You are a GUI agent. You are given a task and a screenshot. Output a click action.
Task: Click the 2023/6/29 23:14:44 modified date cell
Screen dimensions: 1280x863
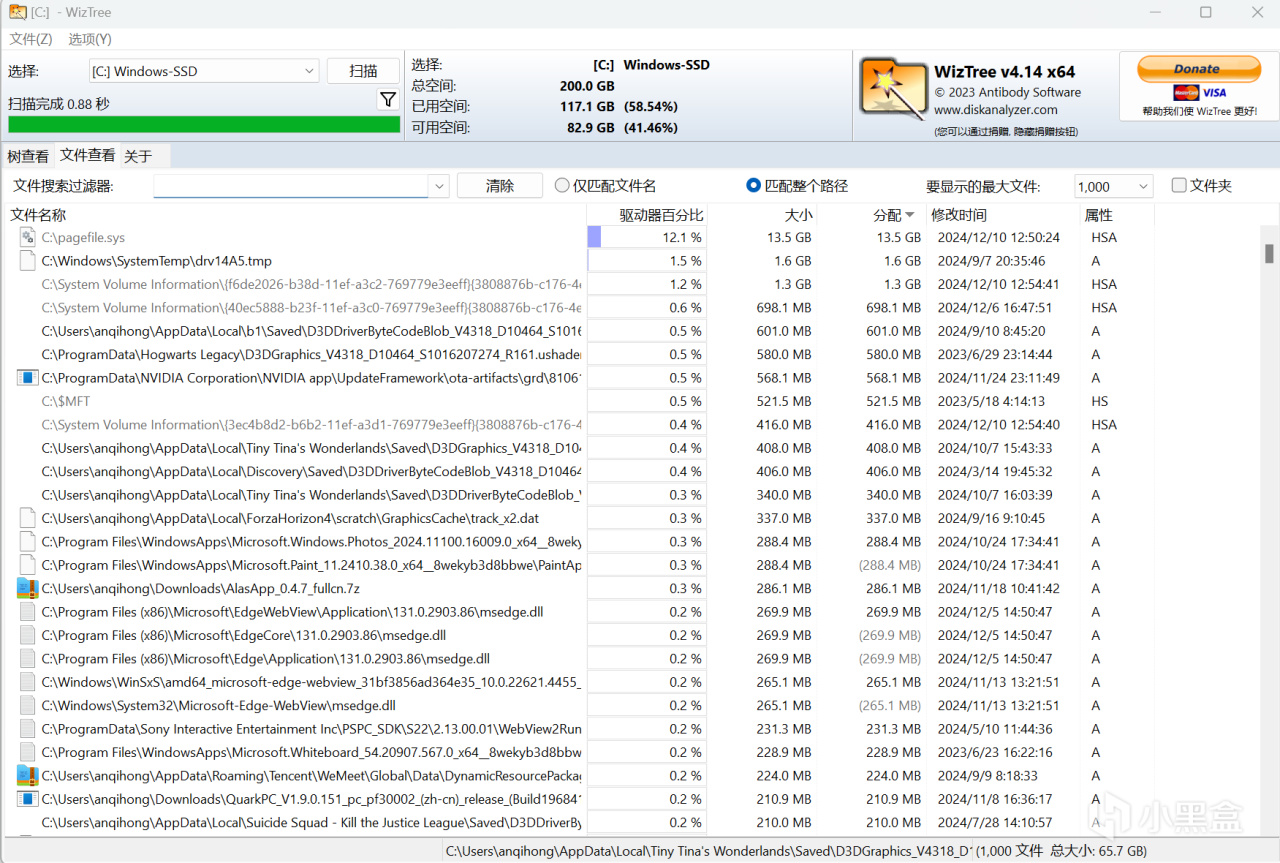click(995, 354)
